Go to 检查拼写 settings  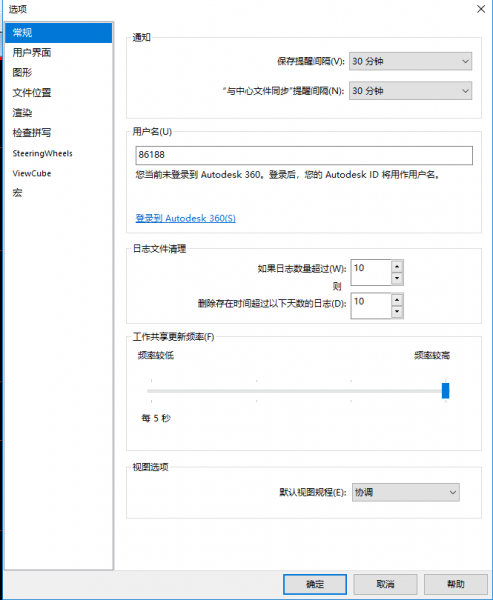coord(59,133)
